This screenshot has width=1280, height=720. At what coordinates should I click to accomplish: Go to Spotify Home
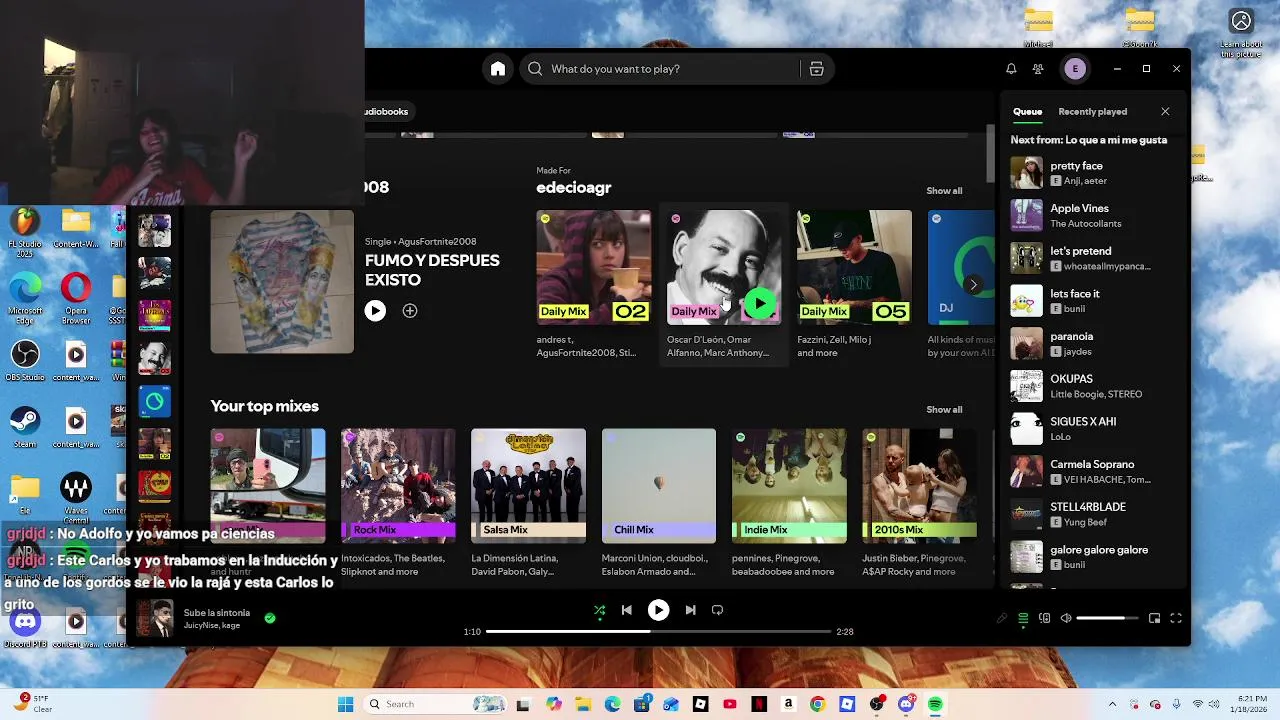click(x=498, y=69)
